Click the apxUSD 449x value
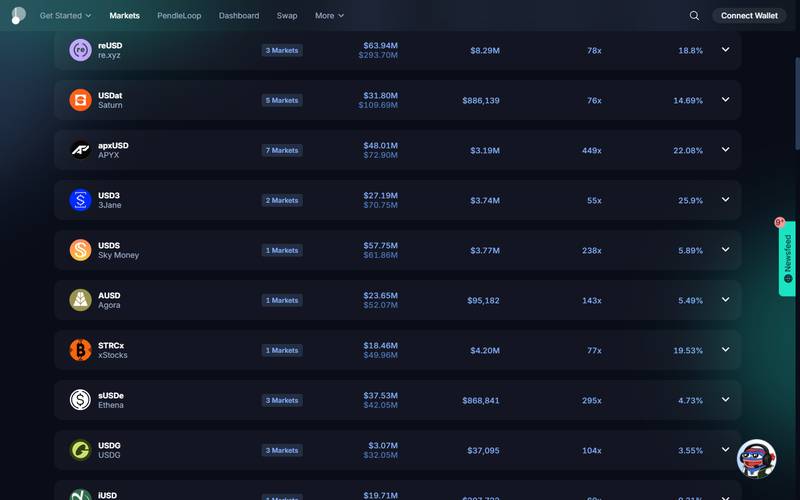Screen dimensions: 800x500 (x=592, y=151)
